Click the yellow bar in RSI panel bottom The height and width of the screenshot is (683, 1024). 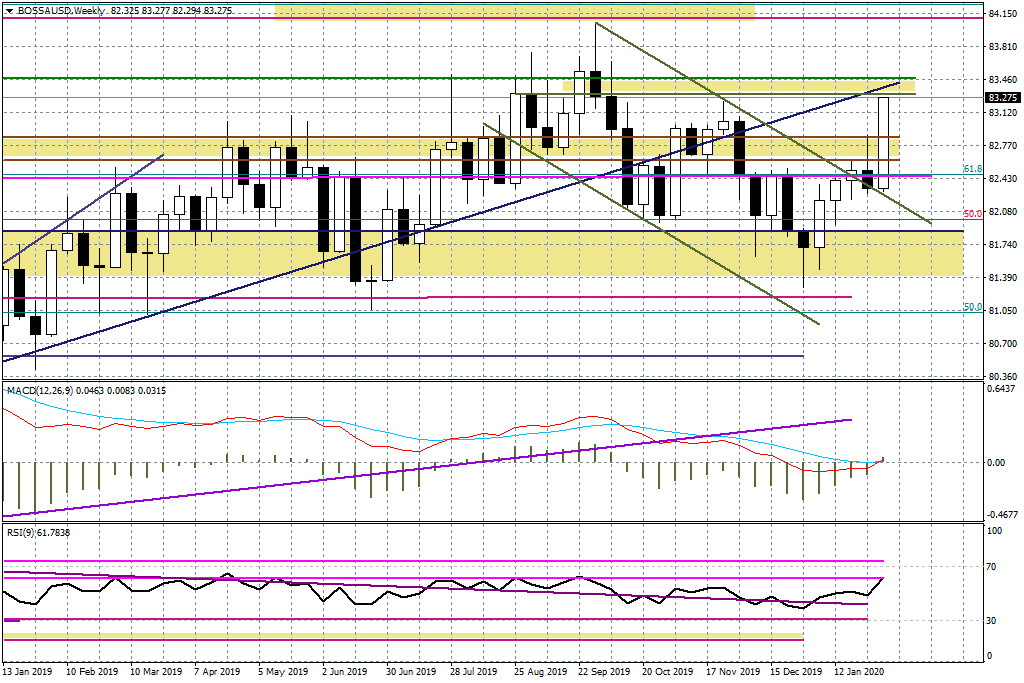400,636
